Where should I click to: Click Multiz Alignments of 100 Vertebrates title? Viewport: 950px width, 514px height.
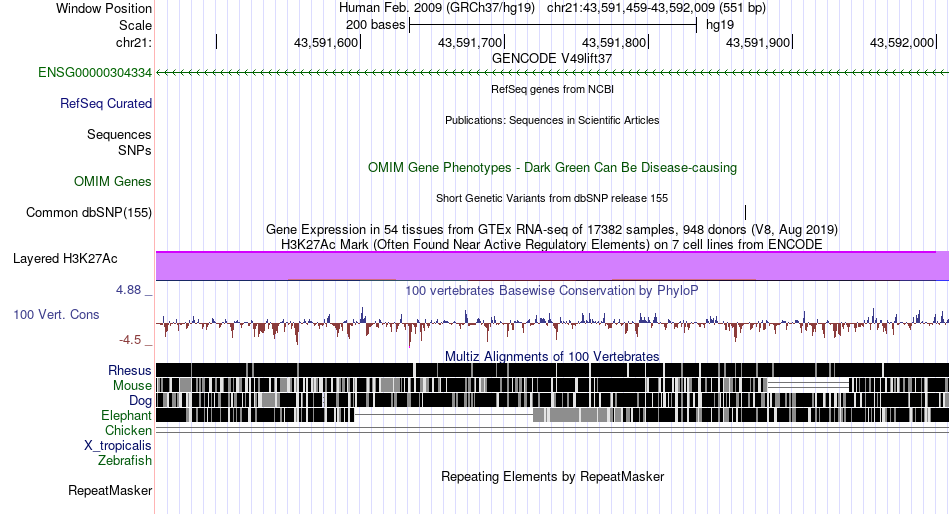tap(552, 356)
